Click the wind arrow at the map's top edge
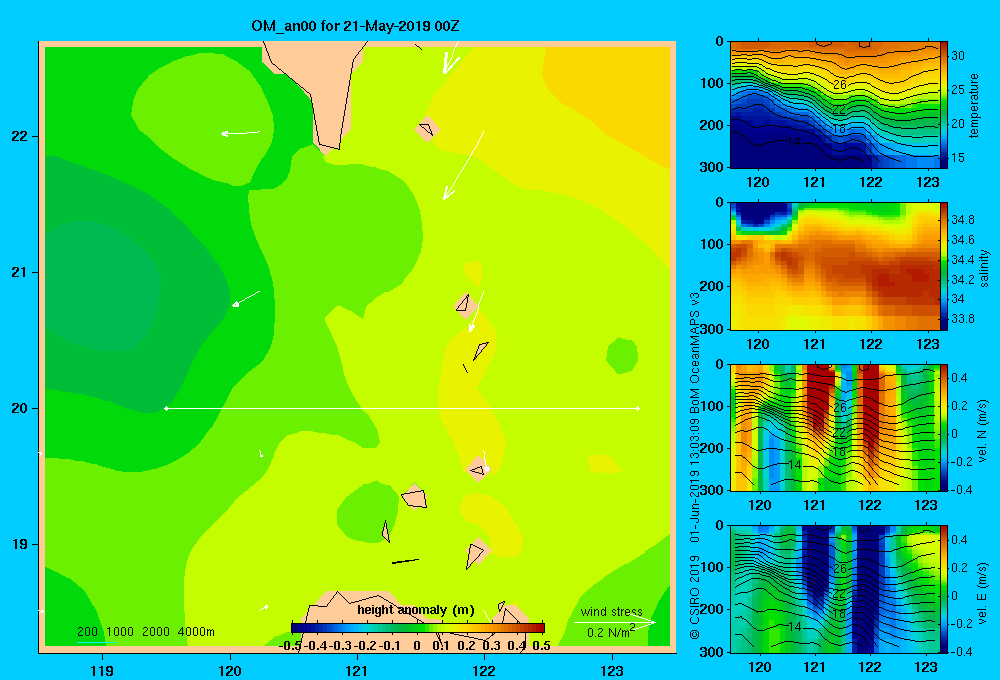 [451, 57]
